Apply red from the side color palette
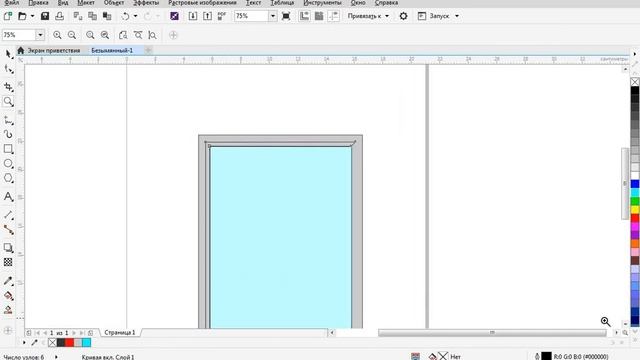 (x=635, y=218)
